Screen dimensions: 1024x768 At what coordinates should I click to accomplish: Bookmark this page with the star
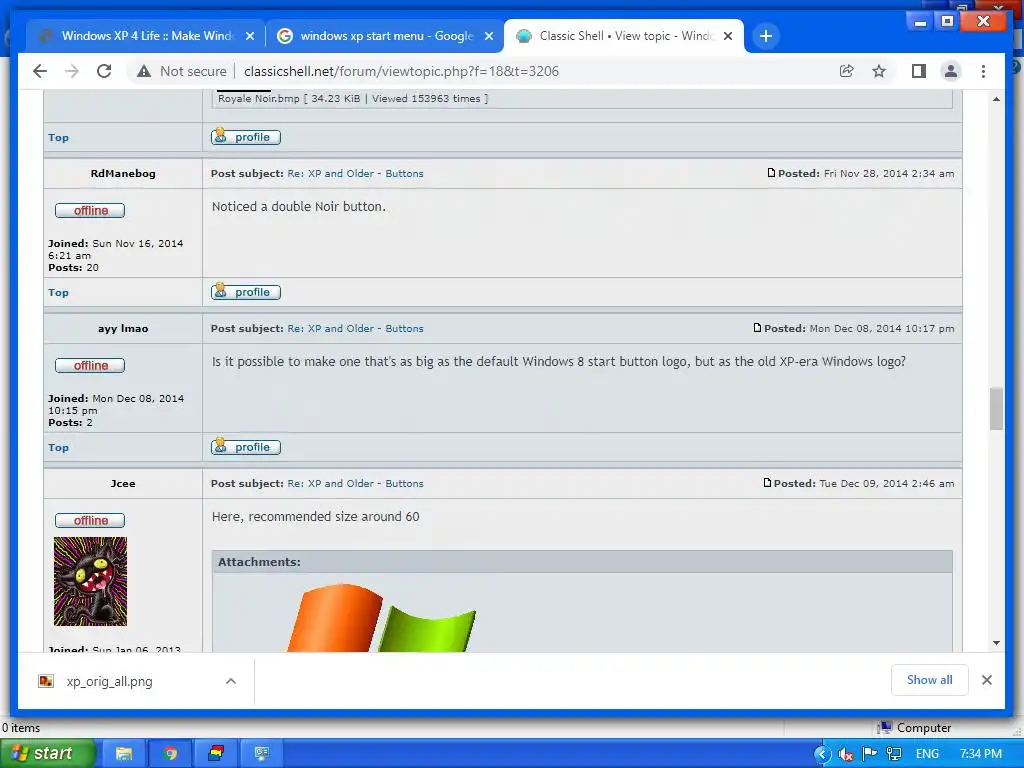point(879,71)
